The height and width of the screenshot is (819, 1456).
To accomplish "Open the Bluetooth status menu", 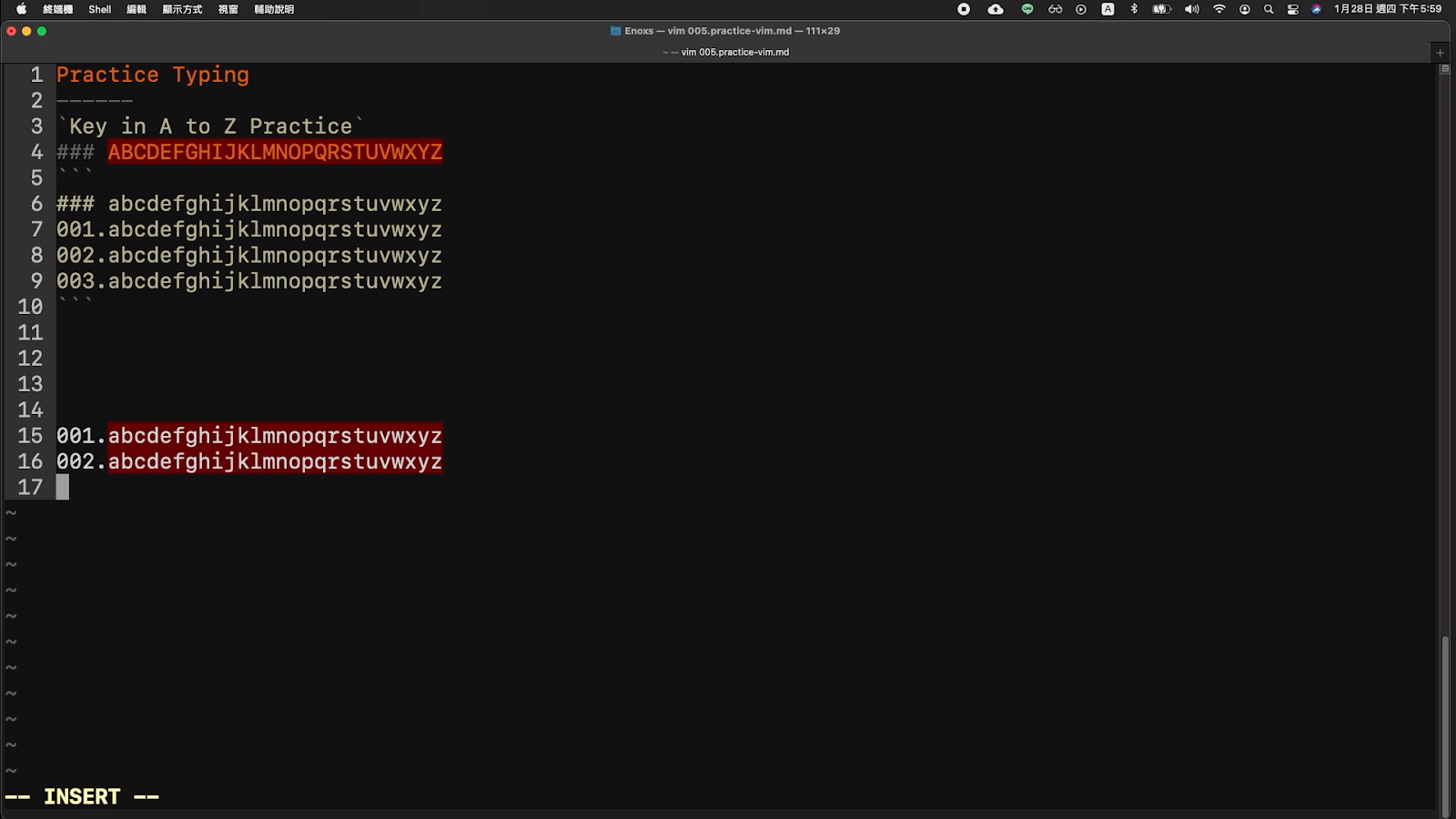I will pyautogui.click(x=1134, y=9).
